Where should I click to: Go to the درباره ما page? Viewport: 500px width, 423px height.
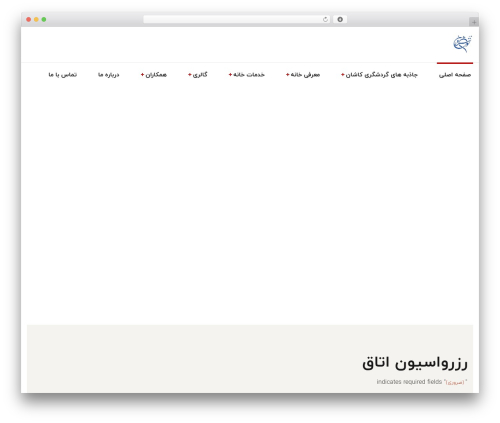tap(108, 75)
